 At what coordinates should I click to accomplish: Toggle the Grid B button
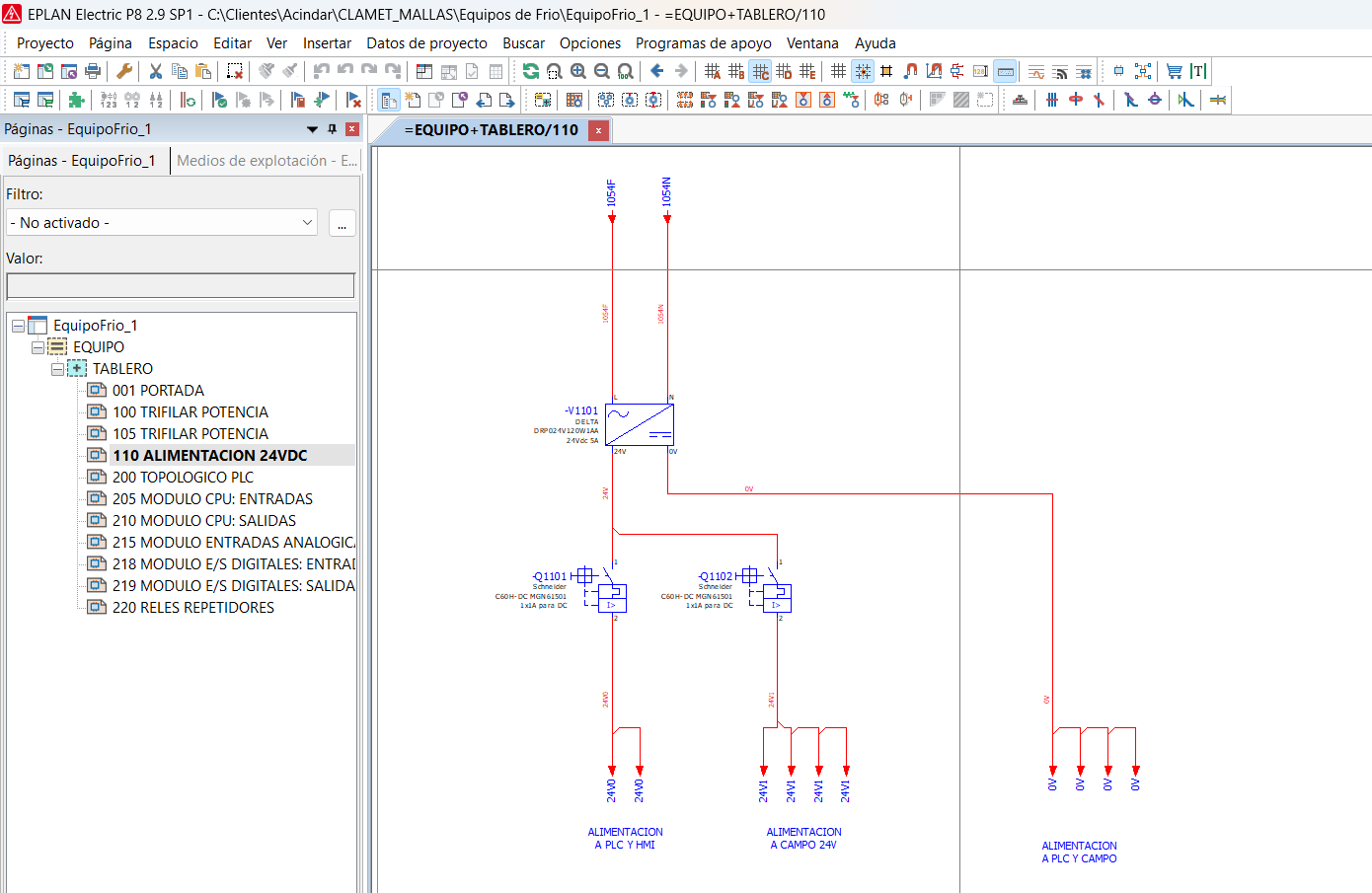click(x=736, y=71)
